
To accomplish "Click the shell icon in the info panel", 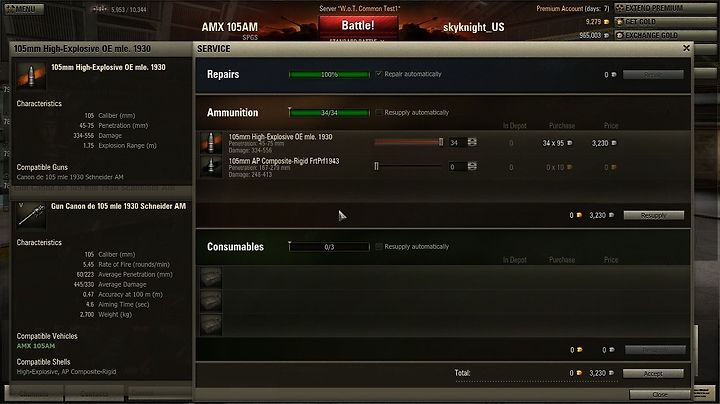I will [31, 76].
